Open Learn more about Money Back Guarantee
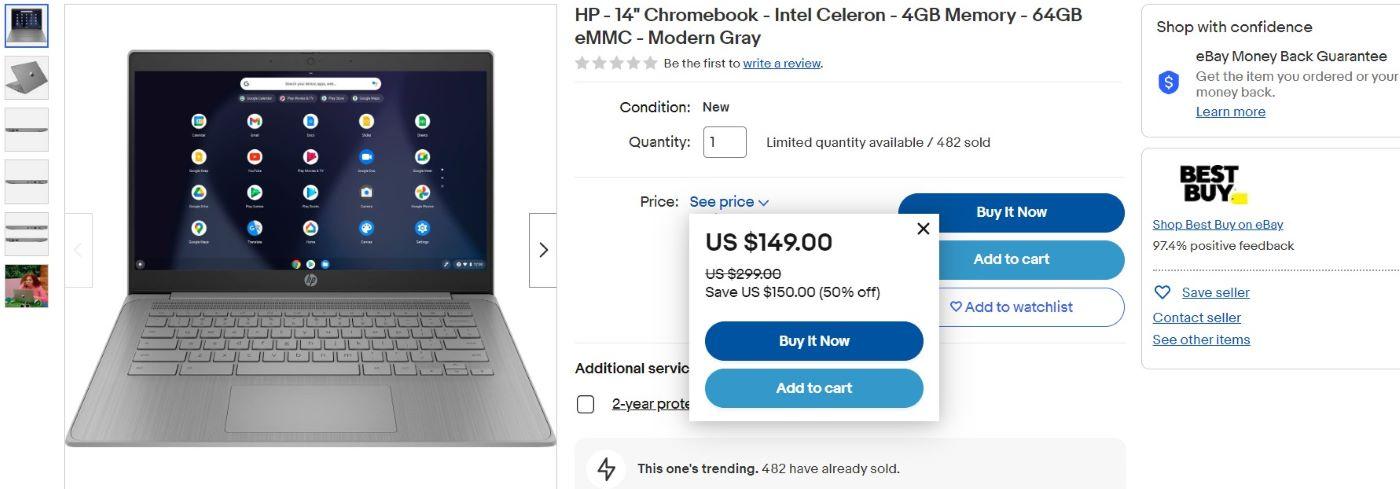 [x=1230, y=112]
